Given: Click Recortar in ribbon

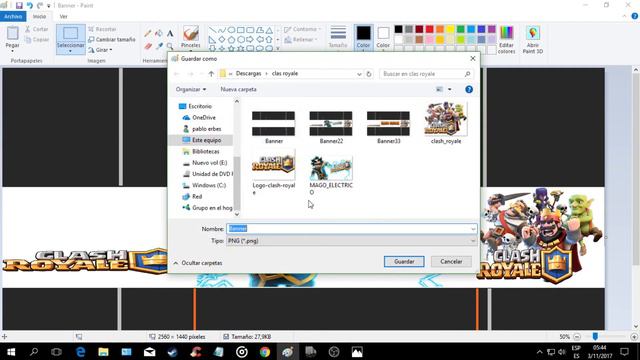Looking at the screenshot, I should point(102,29).
